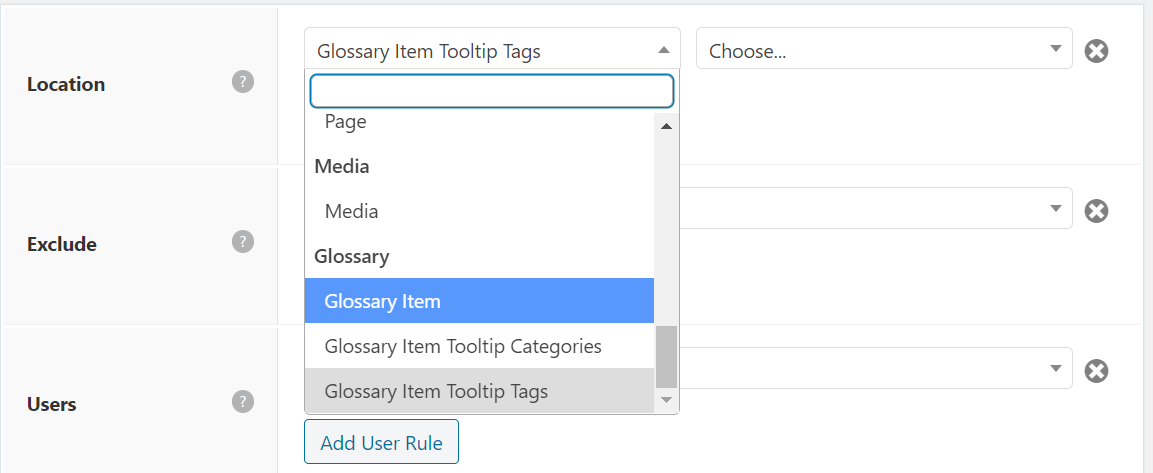This screenshot has height=473, width=1153.
Task: Select the Media option under Media group
Action: tap(479, 211)
